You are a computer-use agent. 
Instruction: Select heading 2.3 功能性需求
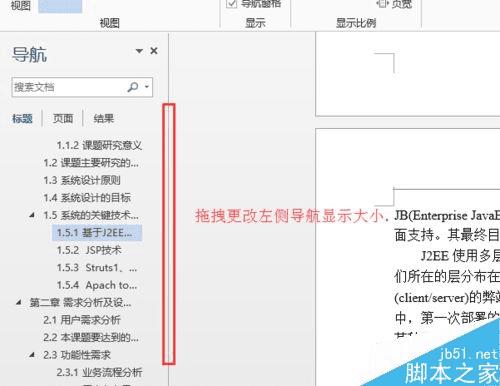pos(77,355)
